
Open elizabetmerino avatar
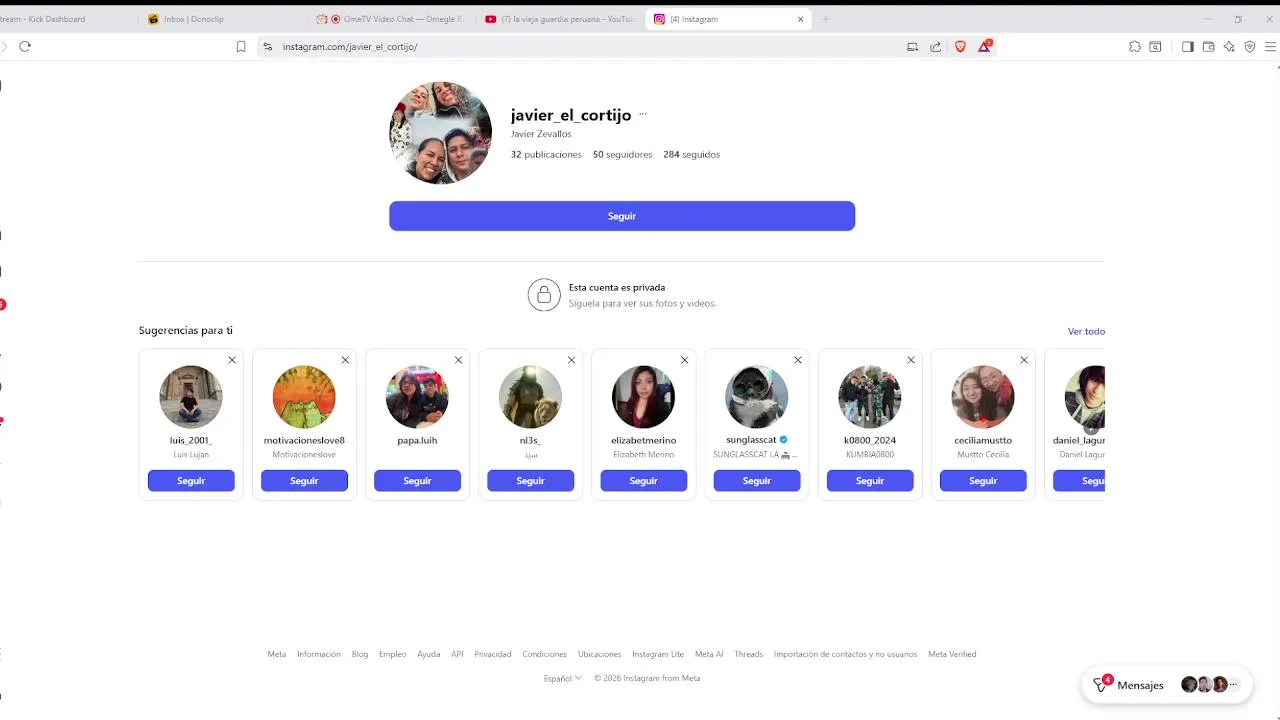click(x=643, y=397)
